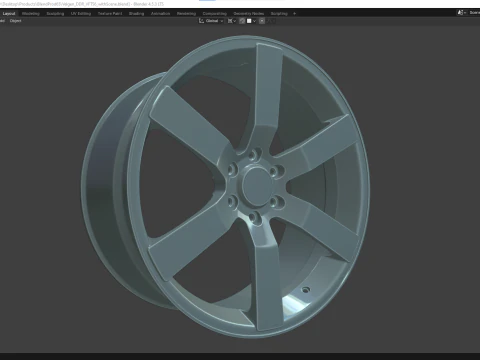Open the pivot point dropdown
This screenshot has height=360, width=480.
[x=232, y=21]
